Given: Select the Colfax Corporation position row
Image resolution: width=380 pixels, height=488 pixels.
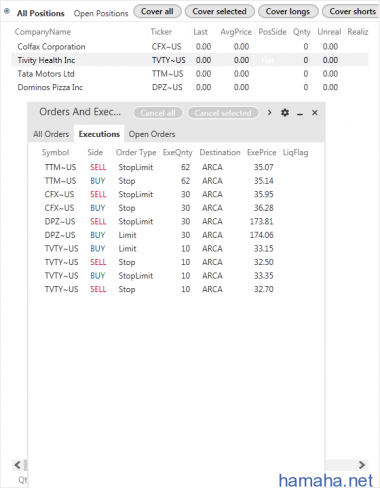Looking at the screenshot, I should pyautogui.click(x=190, y=47).
